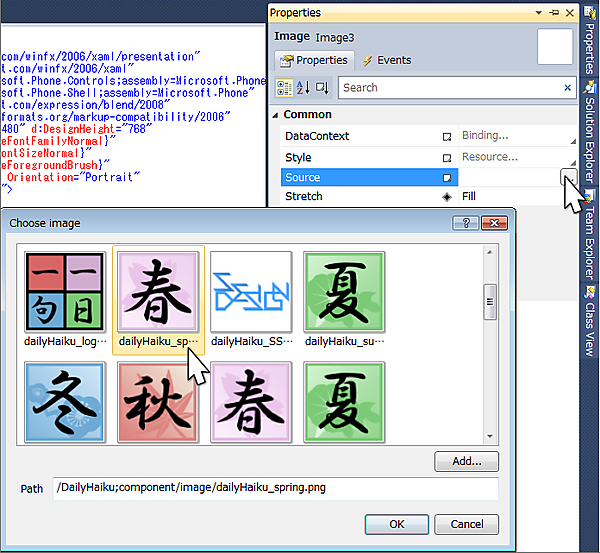Click the image preview box in Properties
The height and width of the screenshot is (553, 600).
[x=555, y=46]
